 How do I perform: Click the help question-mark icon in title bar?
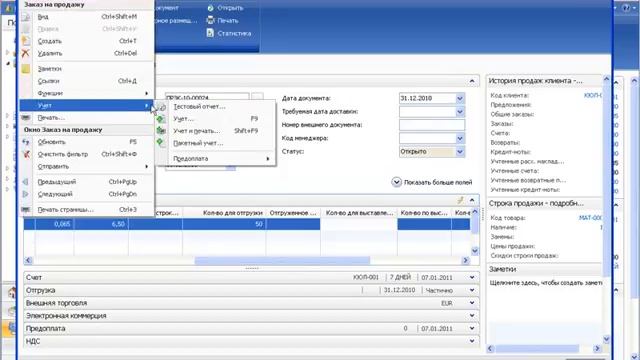click(x=626, y=8)
